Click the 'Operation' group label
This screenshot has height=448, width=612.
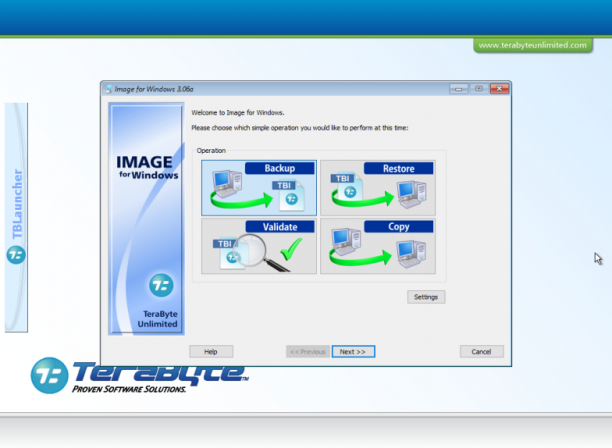[x=211, y=151]
